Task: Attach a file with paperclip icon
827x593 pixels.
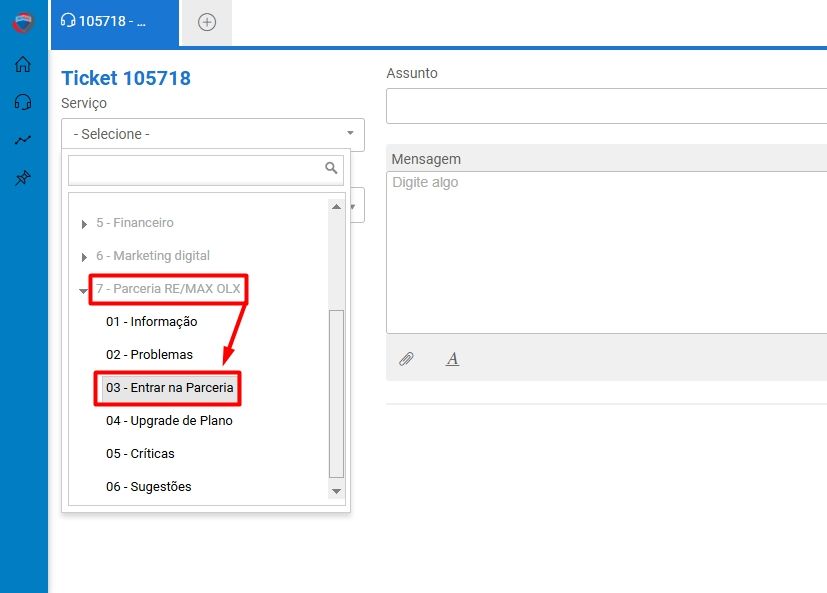Action: pyautogui.click(x=406, y=359)
